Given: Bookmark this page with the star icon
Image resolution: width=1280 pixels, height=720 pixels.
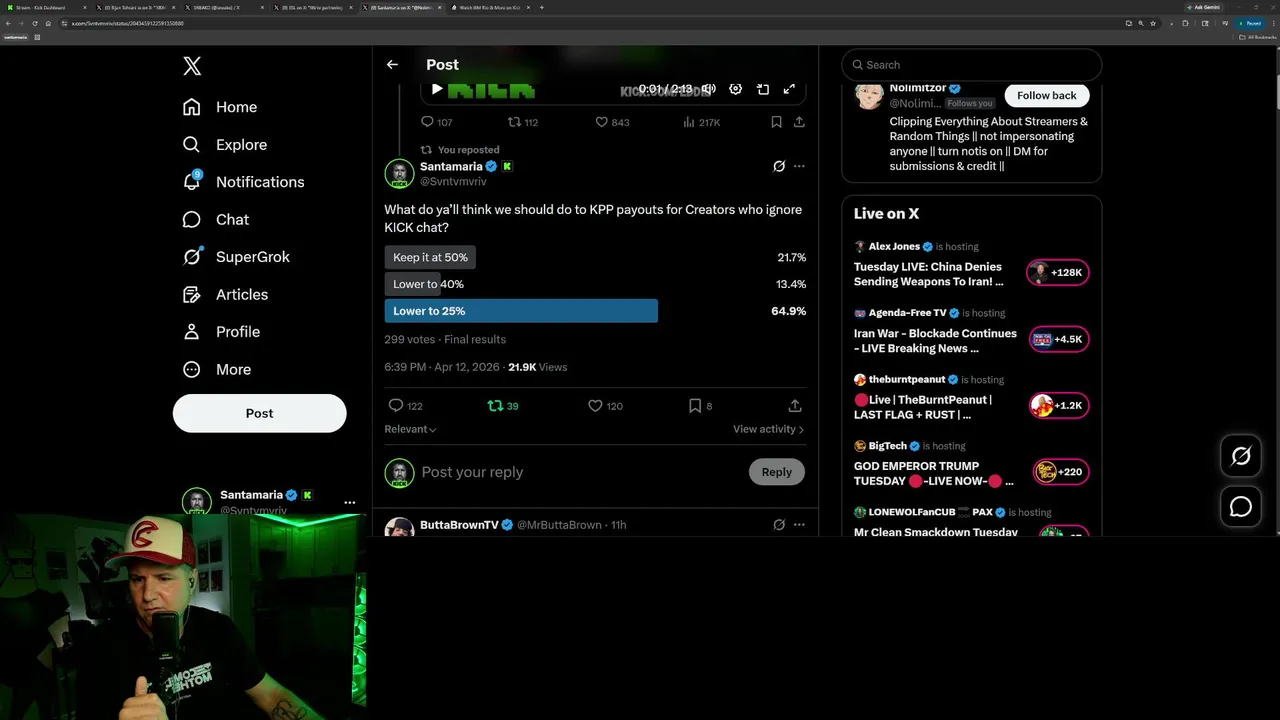Looking at the screenshot, I should click(1152, 23).
